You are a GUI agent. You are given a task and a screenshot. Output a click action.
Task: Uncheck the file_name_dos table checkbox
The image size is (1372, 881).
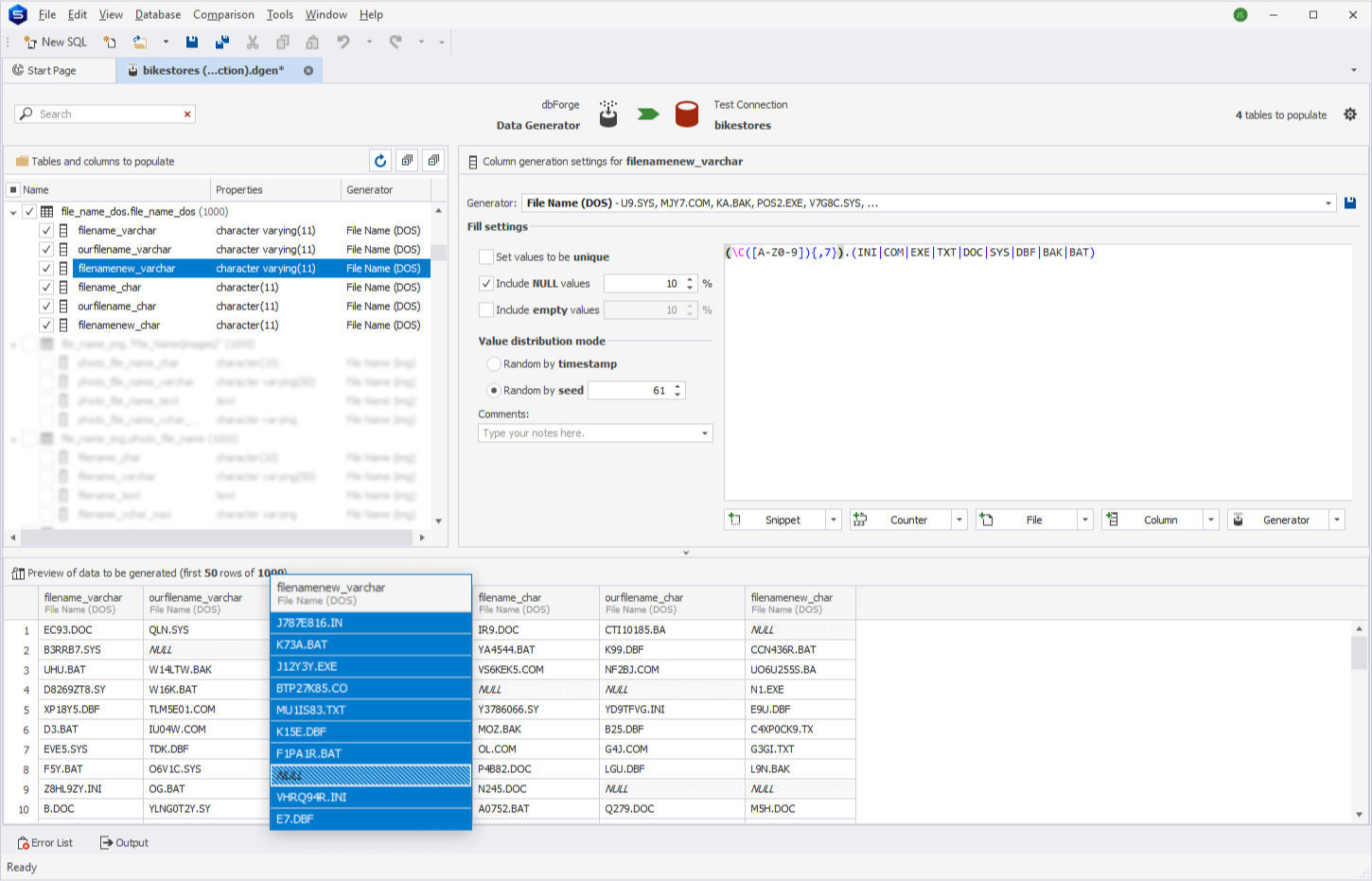[x=29, y=212]
